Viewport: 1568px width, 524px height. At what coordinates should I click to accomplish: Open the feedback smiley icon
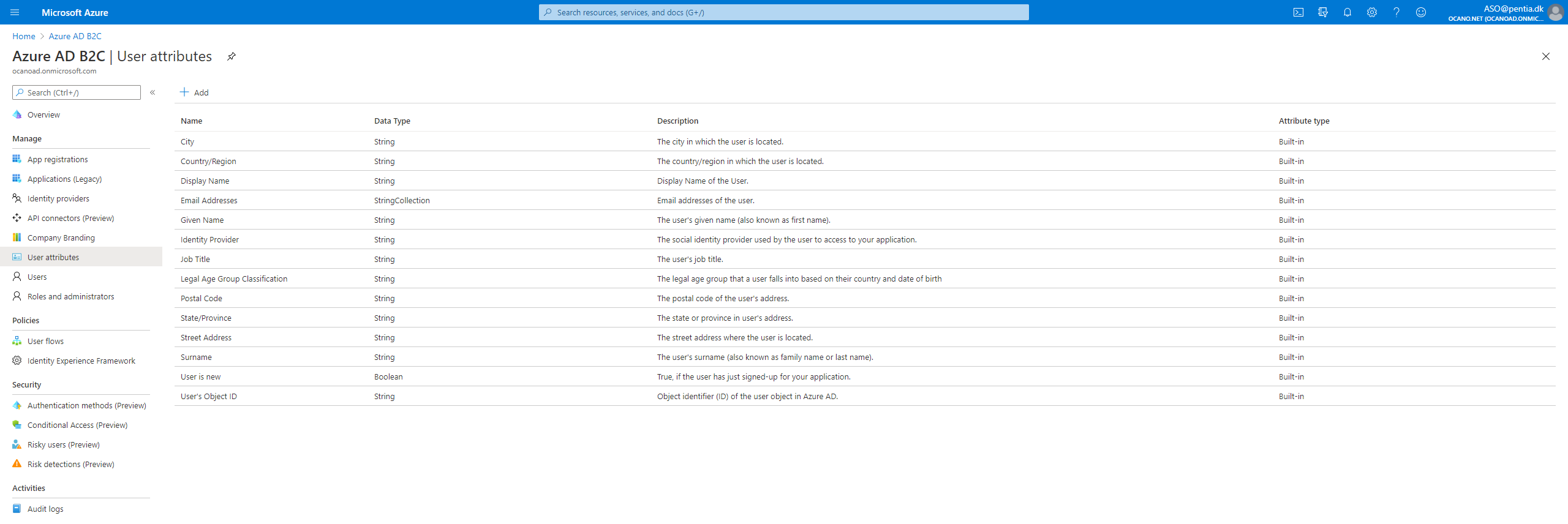click(x=1420, y=12)
